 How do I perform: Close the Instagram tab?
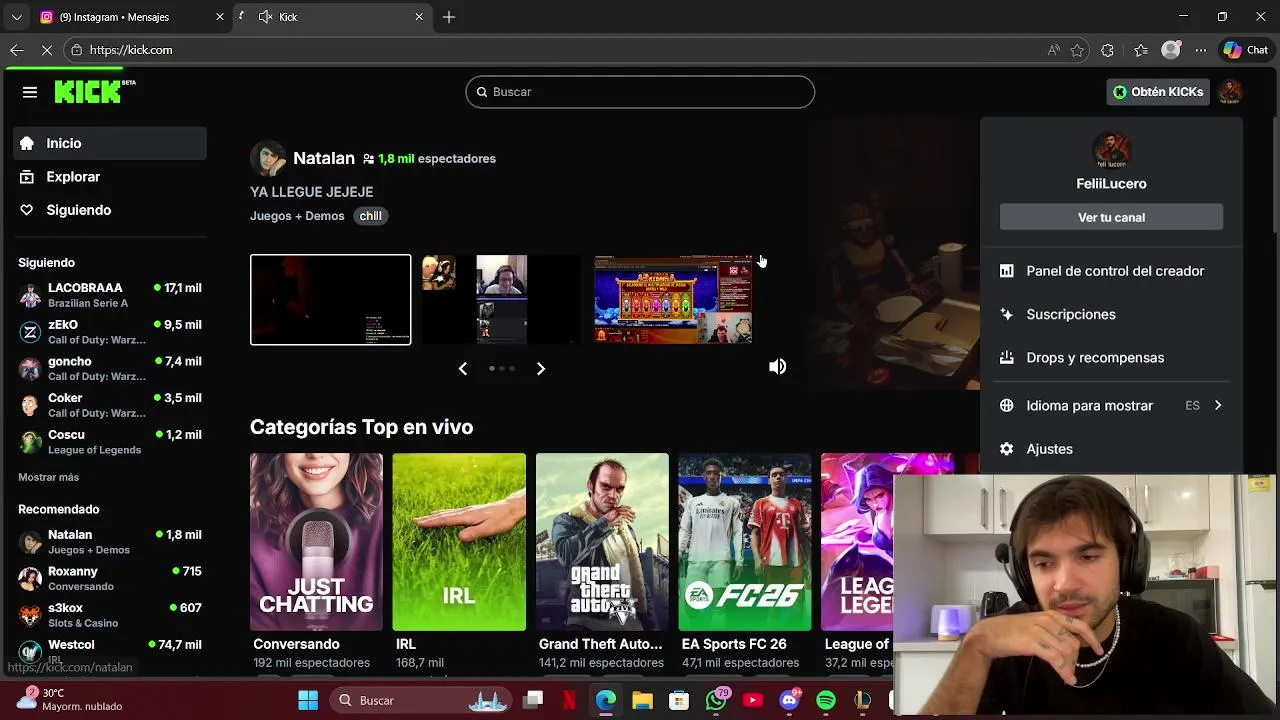220,17
